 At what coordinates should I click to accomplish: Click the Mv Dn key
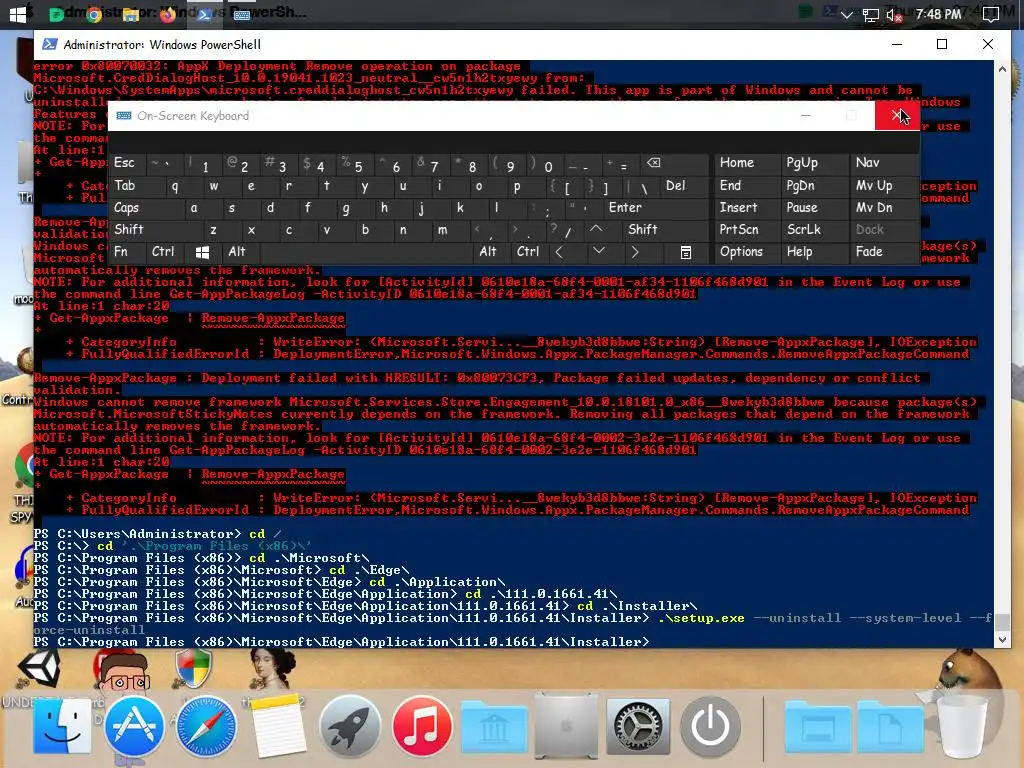[884, 208]
